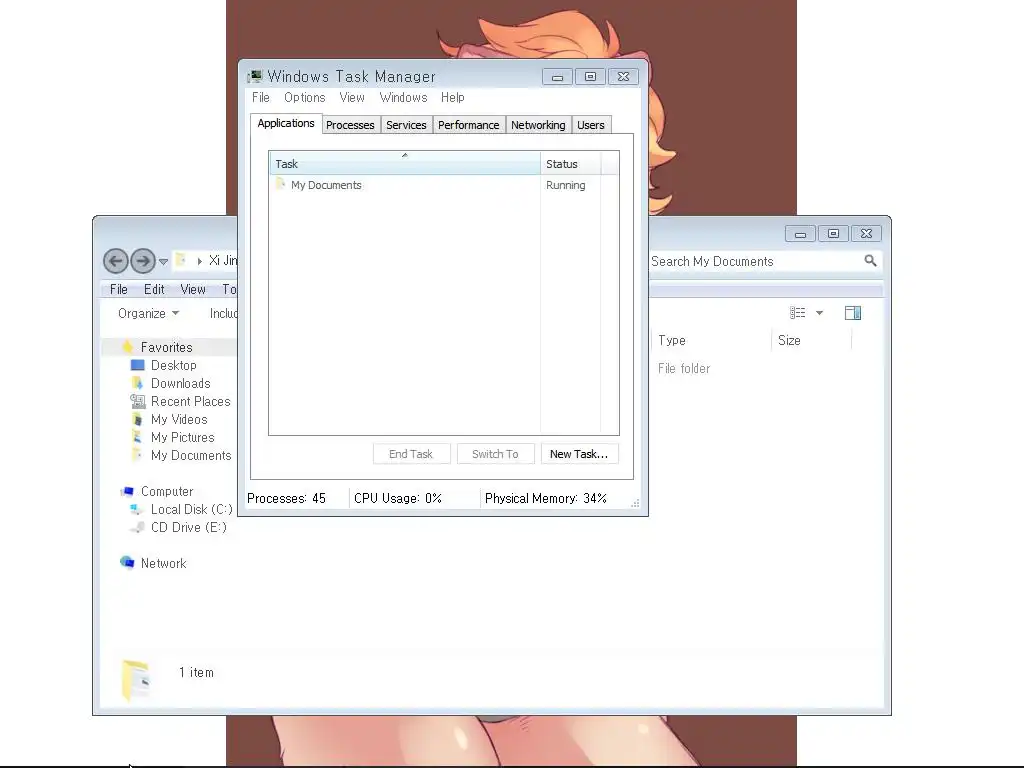Select Recent Places in Favorites list

click(191, 401)
